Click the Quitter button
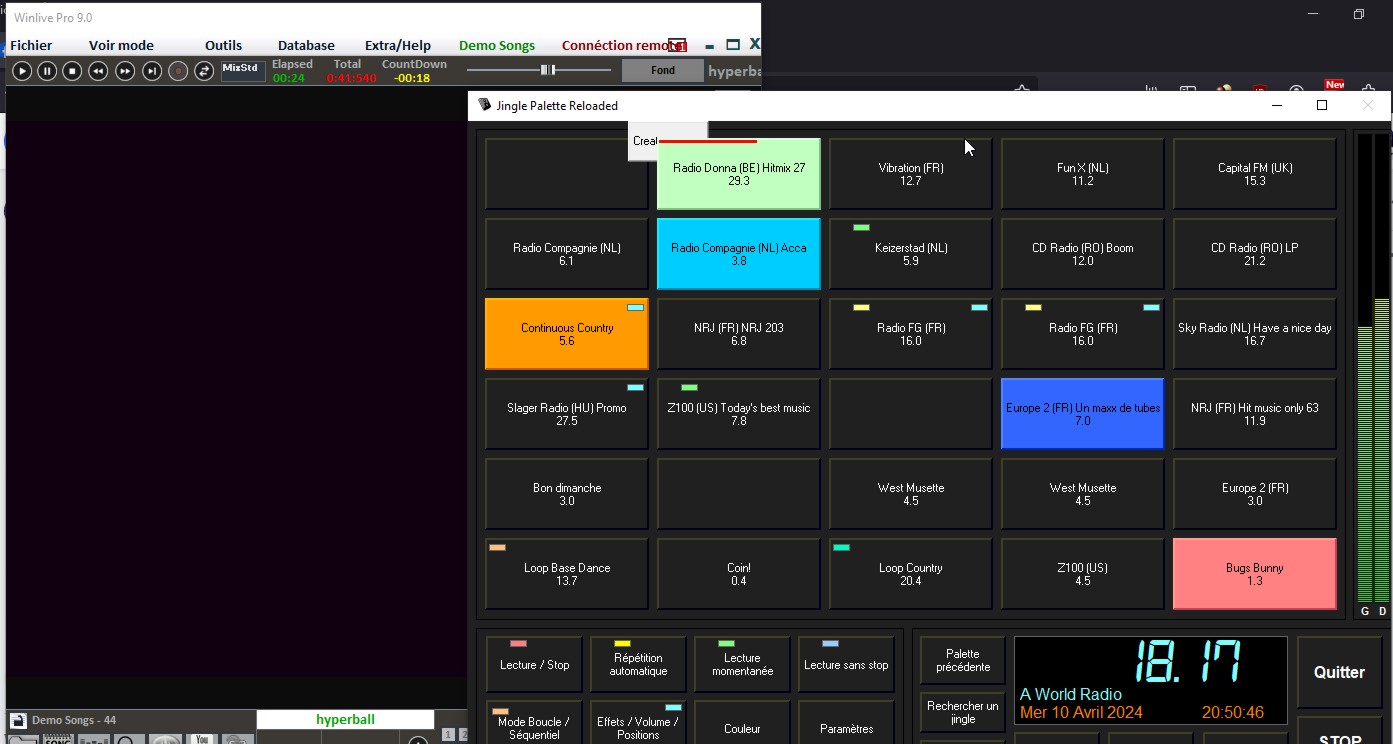The width and height of the screenshot is (1393, 744). (x=1339, y=672)
